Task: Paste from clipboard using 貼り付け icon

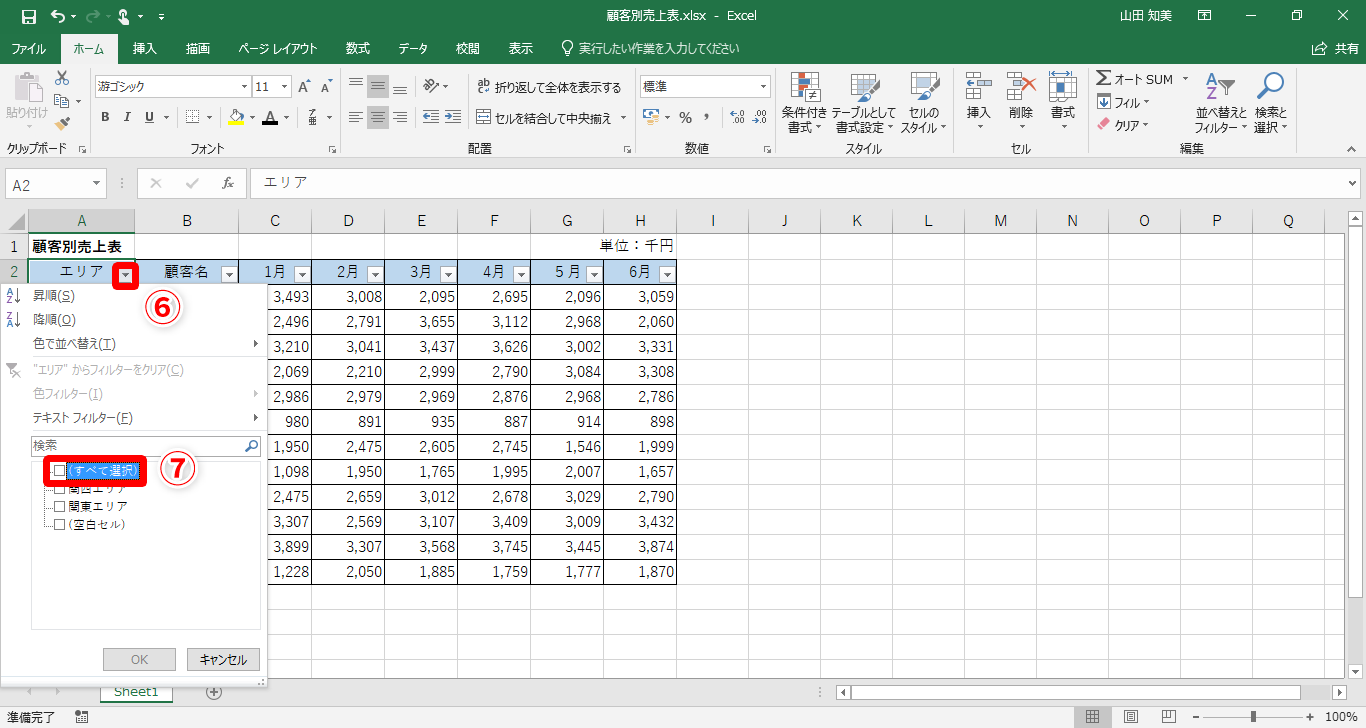Action: pos(26,97)
